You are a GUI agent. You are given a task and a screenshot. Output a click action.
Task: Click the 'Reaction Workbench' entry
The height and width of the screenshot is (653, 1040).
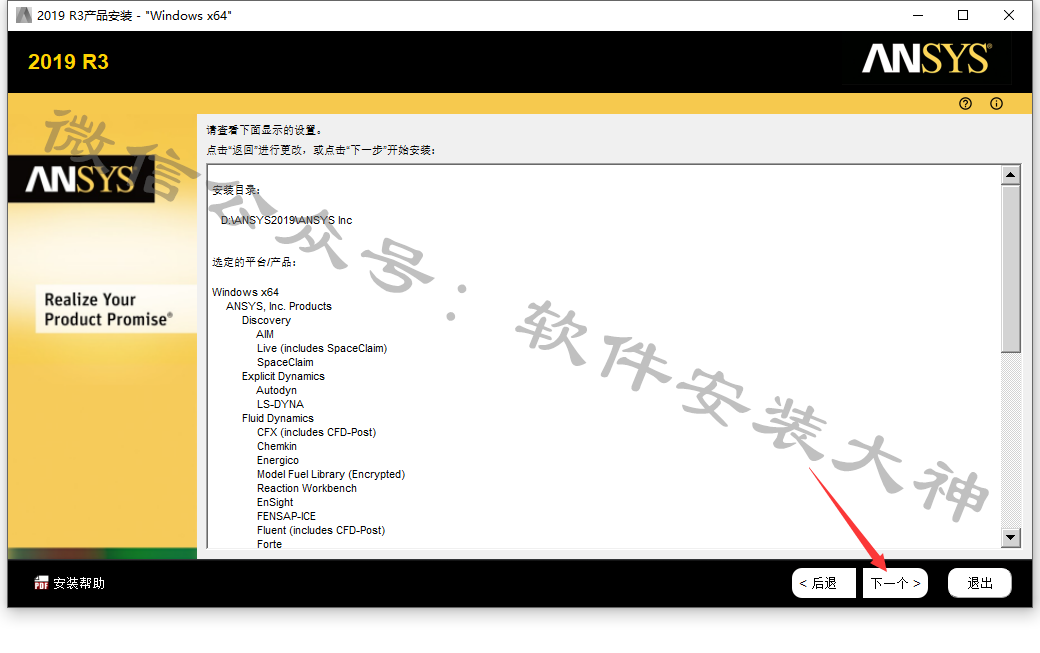pyautogui.click(x=307, y=489)
